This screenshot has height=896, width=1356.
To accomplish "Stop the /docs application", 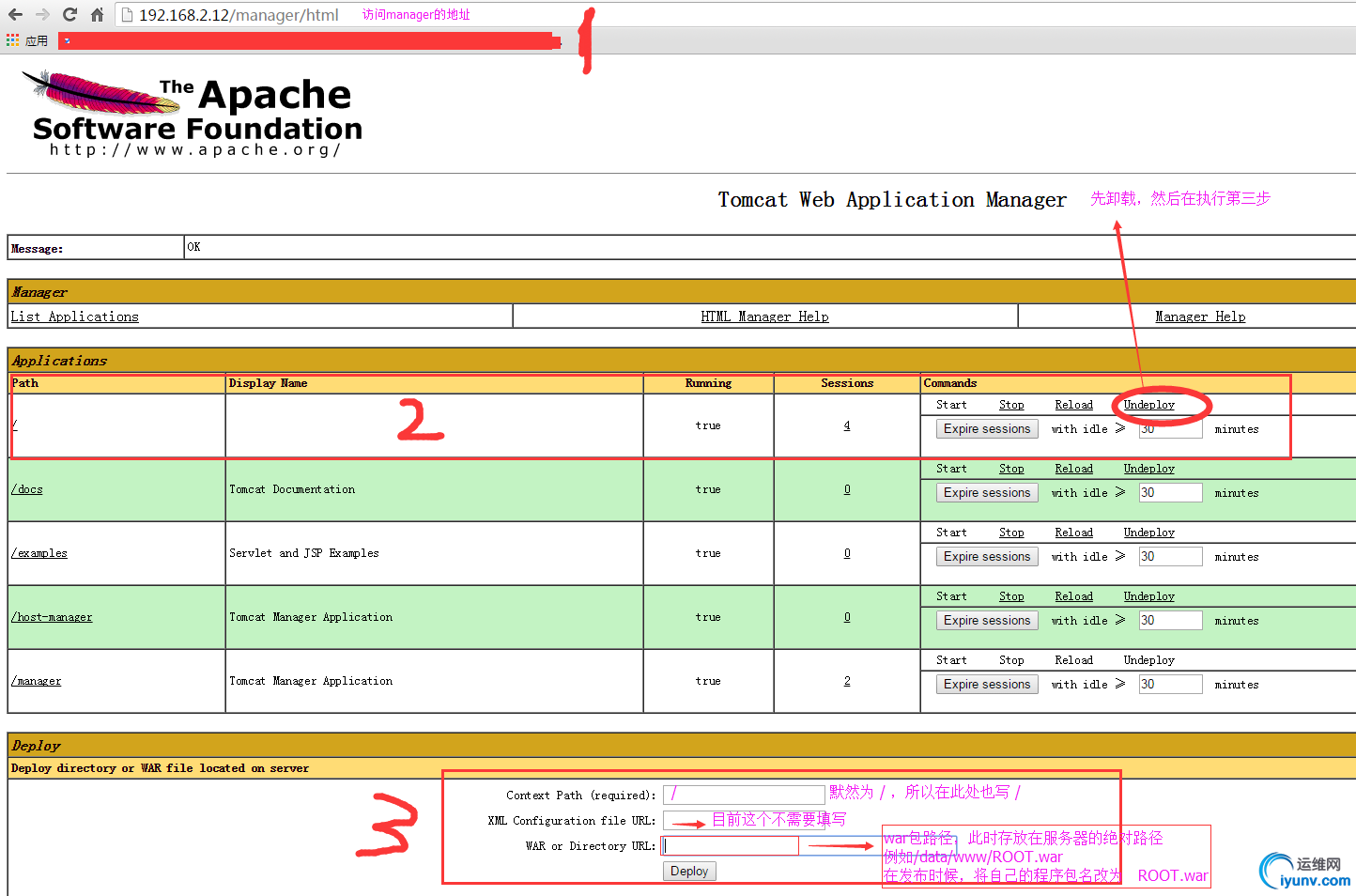I will [x=1011, y=469].
